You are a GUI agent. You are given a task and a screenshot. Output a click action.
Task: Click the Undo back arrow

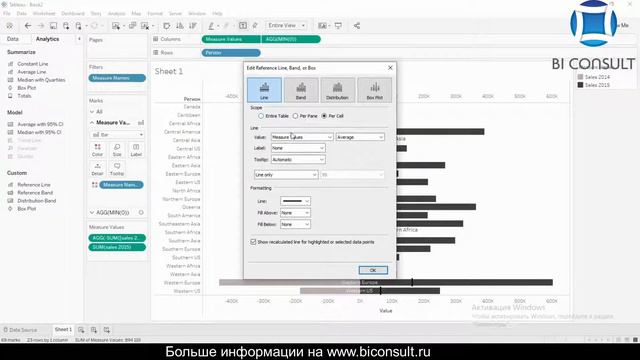(28, 26)
